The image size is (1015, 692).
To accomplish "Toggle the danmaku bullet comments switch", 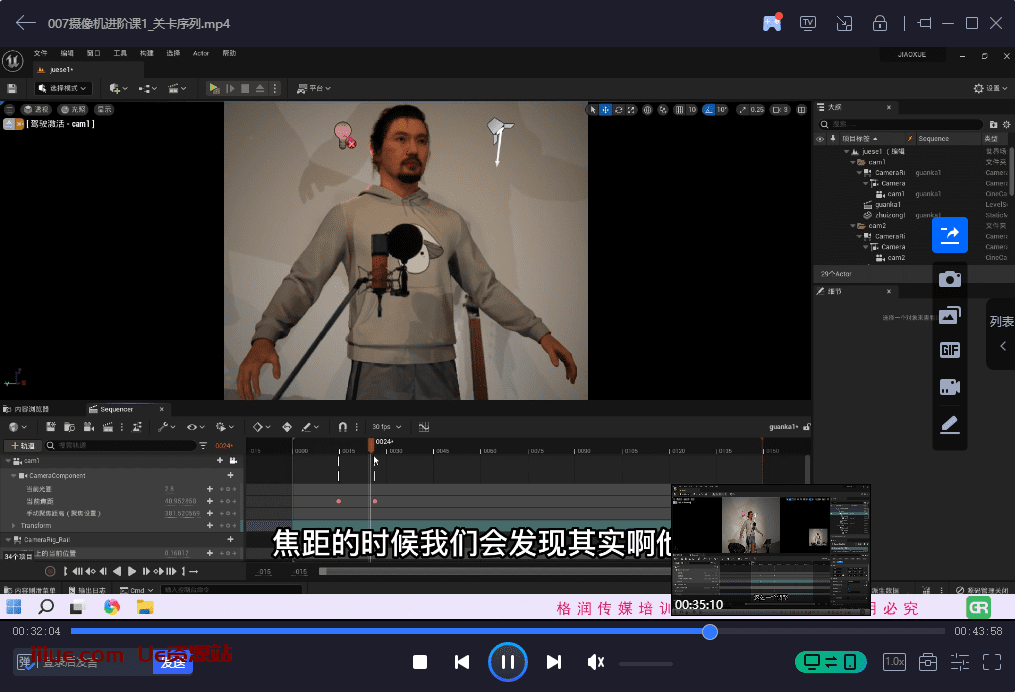I will (x=26, y=661).
